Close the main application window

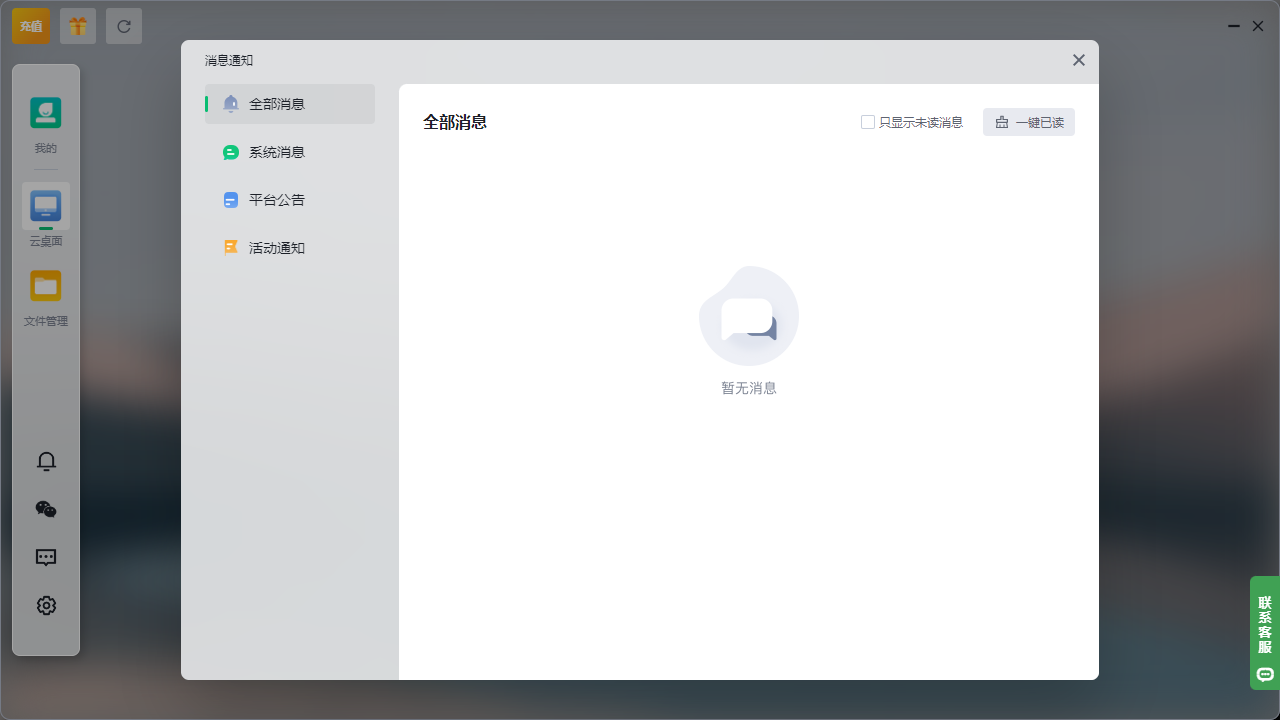coord(1258,26)
